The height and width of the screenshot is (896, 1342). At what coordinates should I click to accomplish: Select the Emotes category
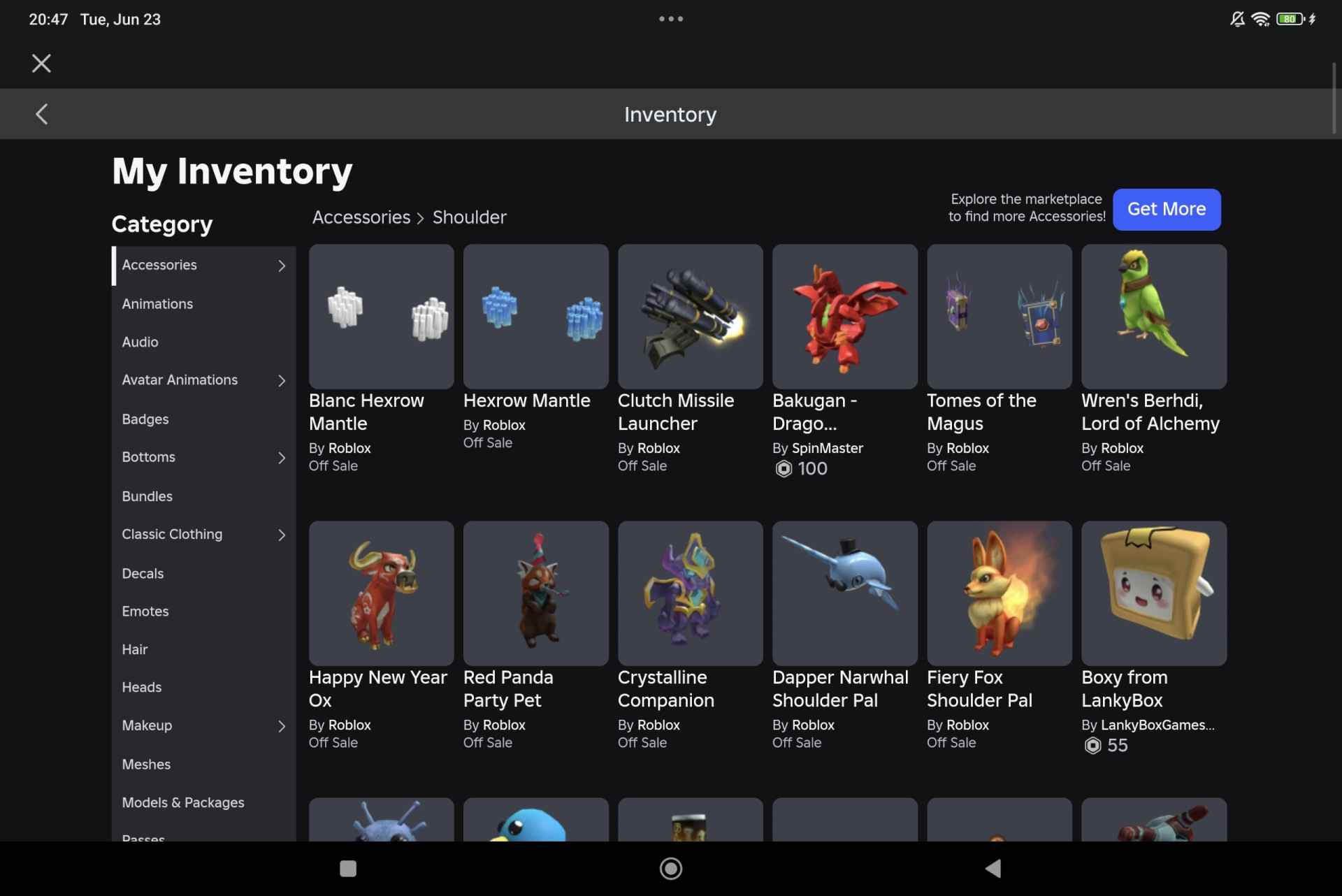(203, 611)
